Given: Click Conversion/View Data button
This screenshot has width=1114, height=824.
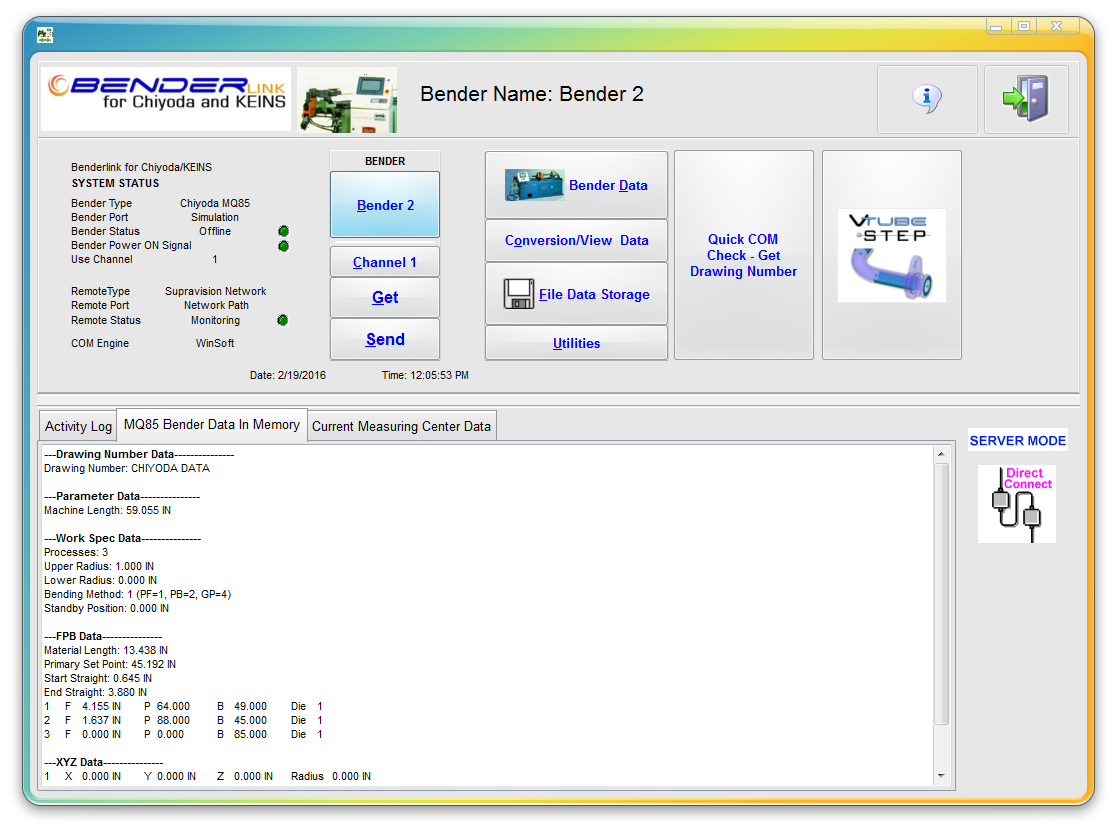Looking at the screenshot, I should click(x=576, y=240).
